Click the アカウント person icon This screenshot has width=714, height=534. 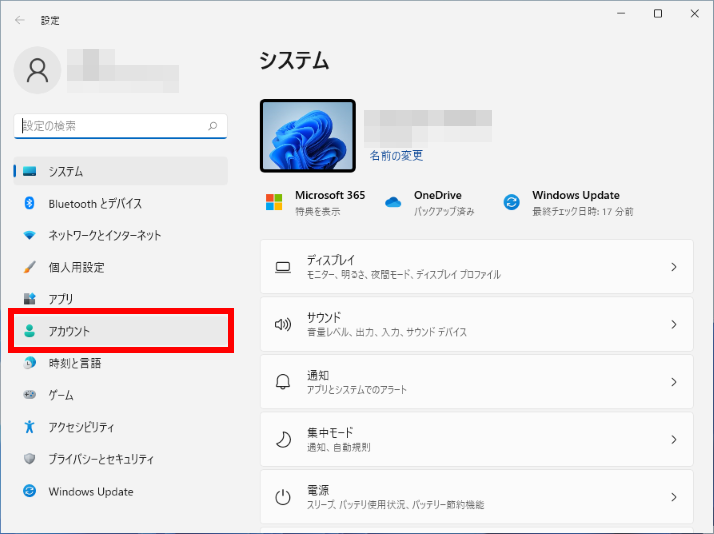[x=30, y=331]
